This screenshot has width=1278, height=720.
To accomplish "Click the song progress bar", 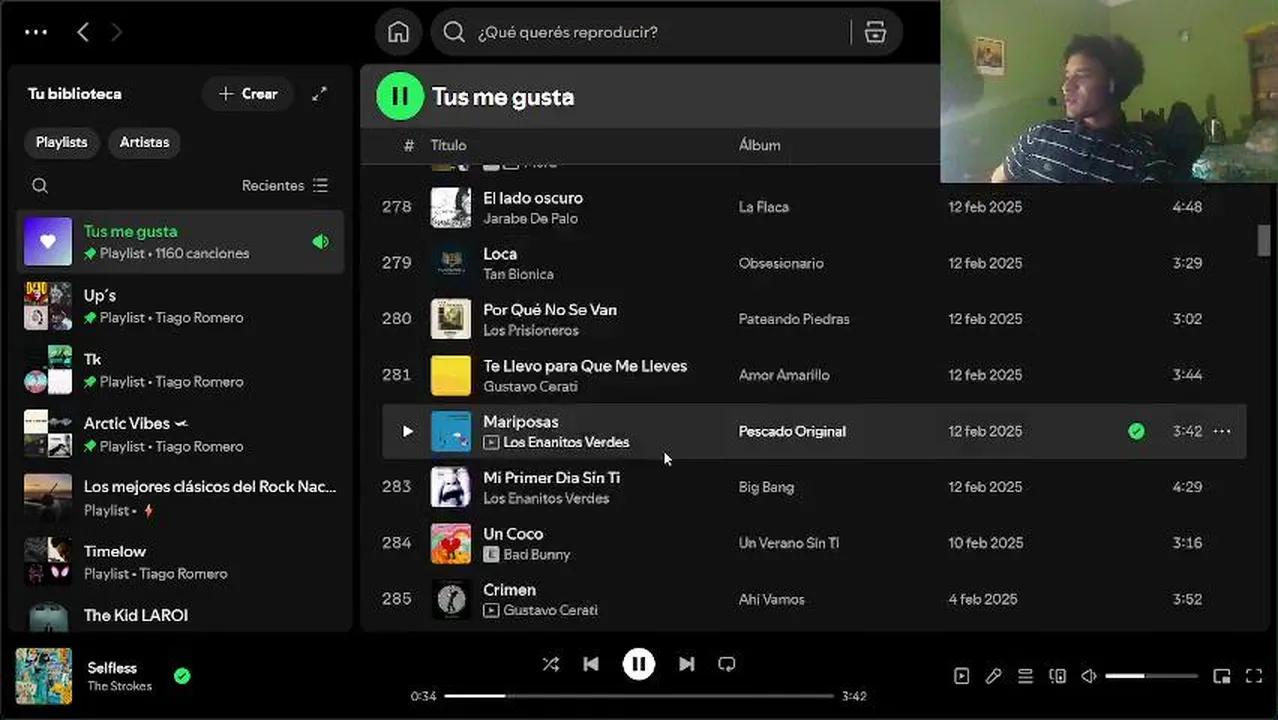I will (x=639, y=696).
